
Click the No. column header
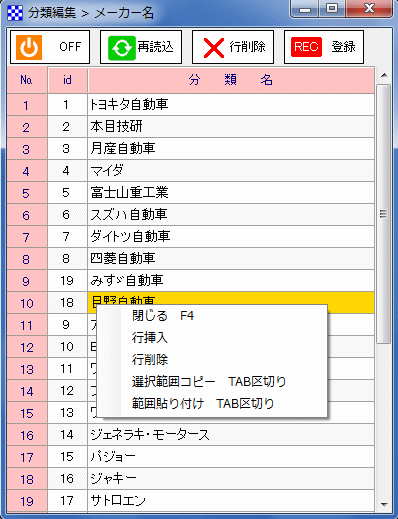(27, 80)
